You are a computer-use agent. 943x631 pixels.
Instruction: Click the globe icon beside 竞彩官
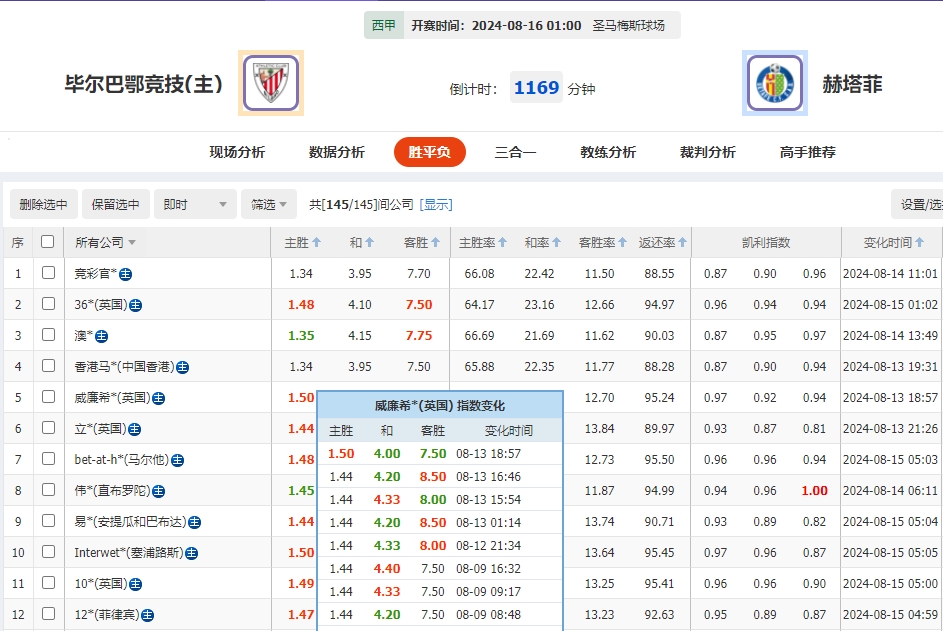click(x=127, y=275)
